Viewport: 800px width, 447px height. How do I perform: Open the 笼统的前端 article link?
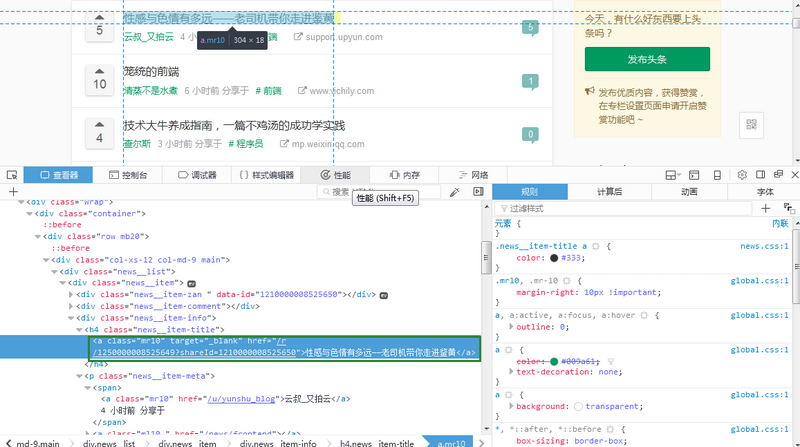(152, 71)
